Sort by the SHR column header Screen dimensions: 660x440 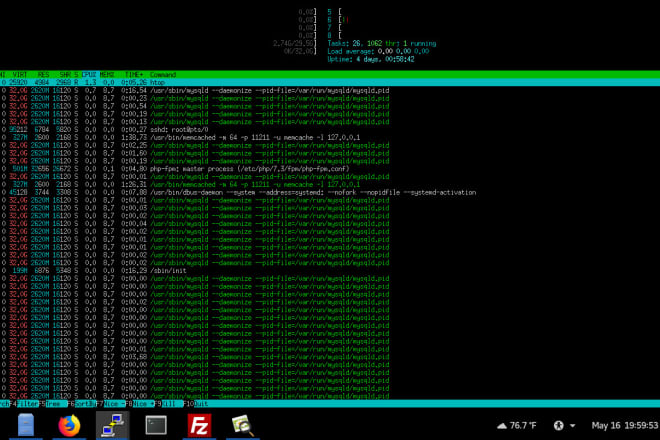[x=65, y=75]
